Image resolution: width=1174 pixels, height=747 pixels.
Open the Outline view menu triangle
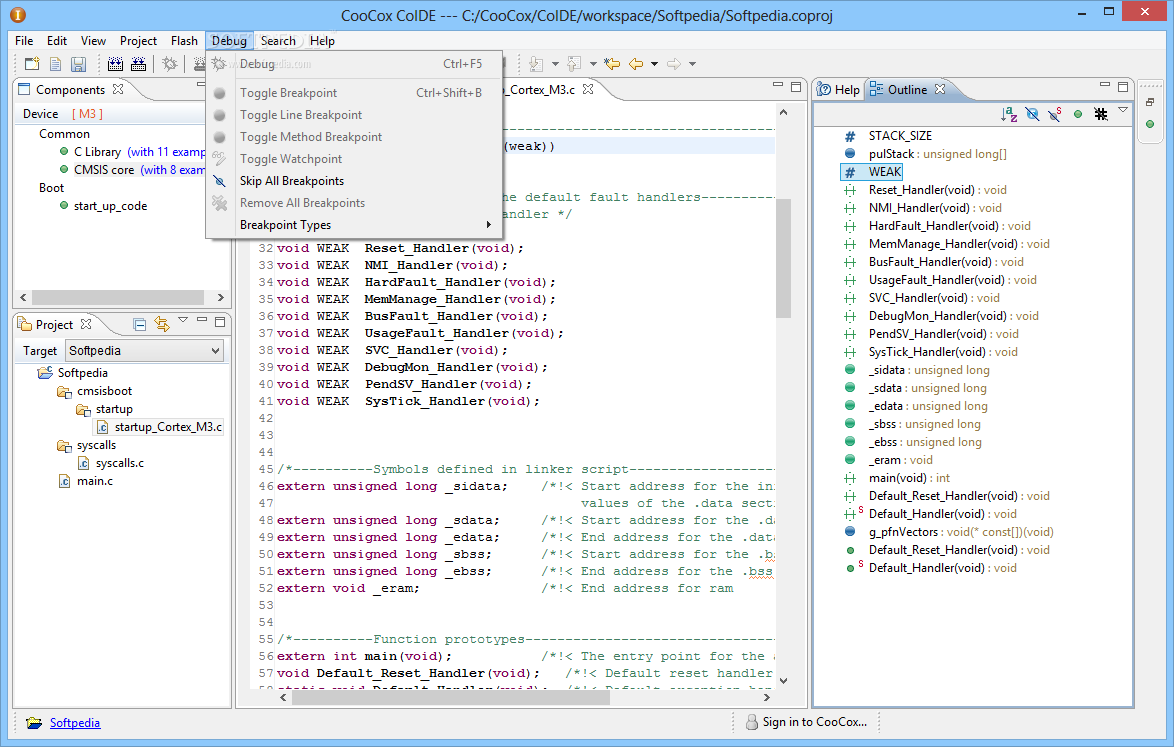coord(1123,111)
